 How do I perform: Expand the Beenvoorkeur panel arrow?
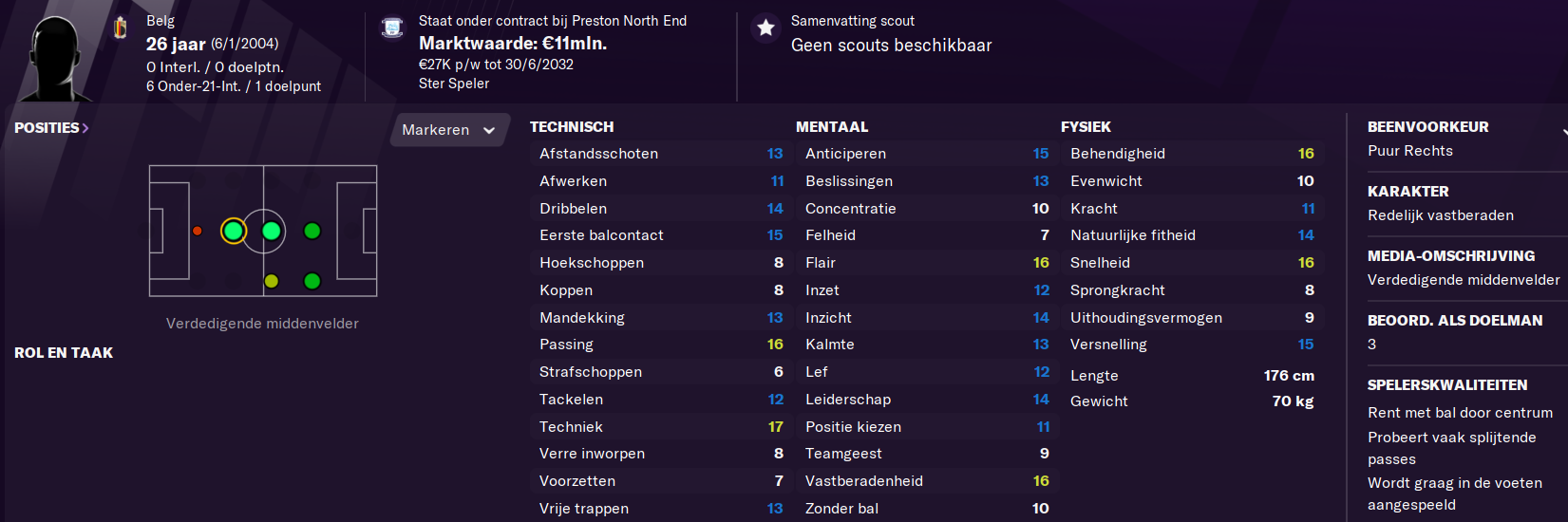(1564, 132)
